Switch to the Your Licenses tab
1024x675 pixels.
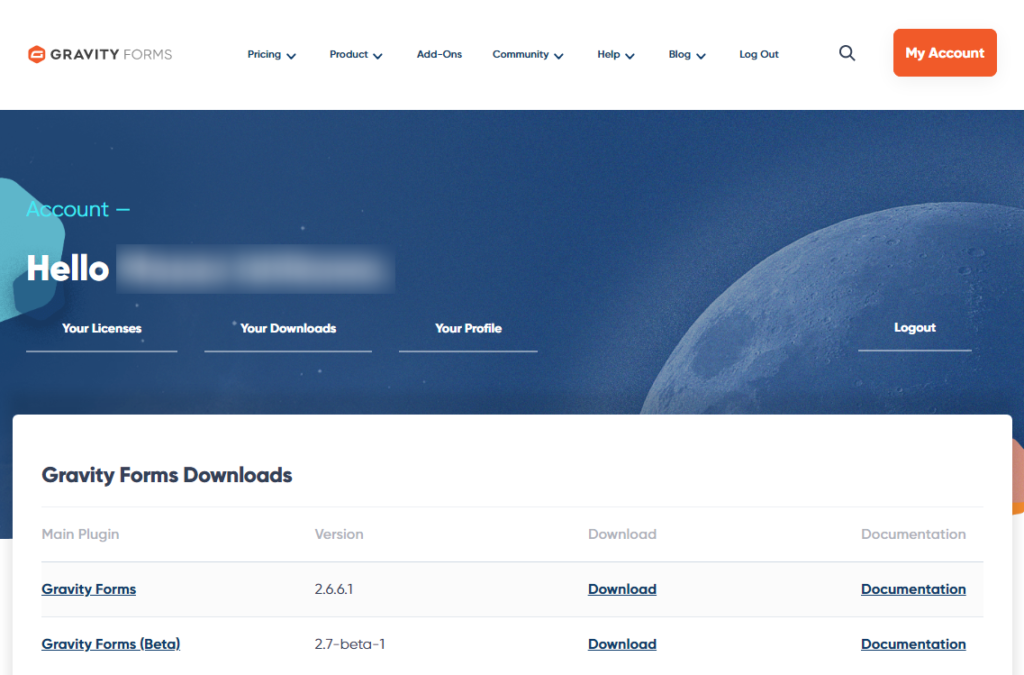(x=102, y=328)
